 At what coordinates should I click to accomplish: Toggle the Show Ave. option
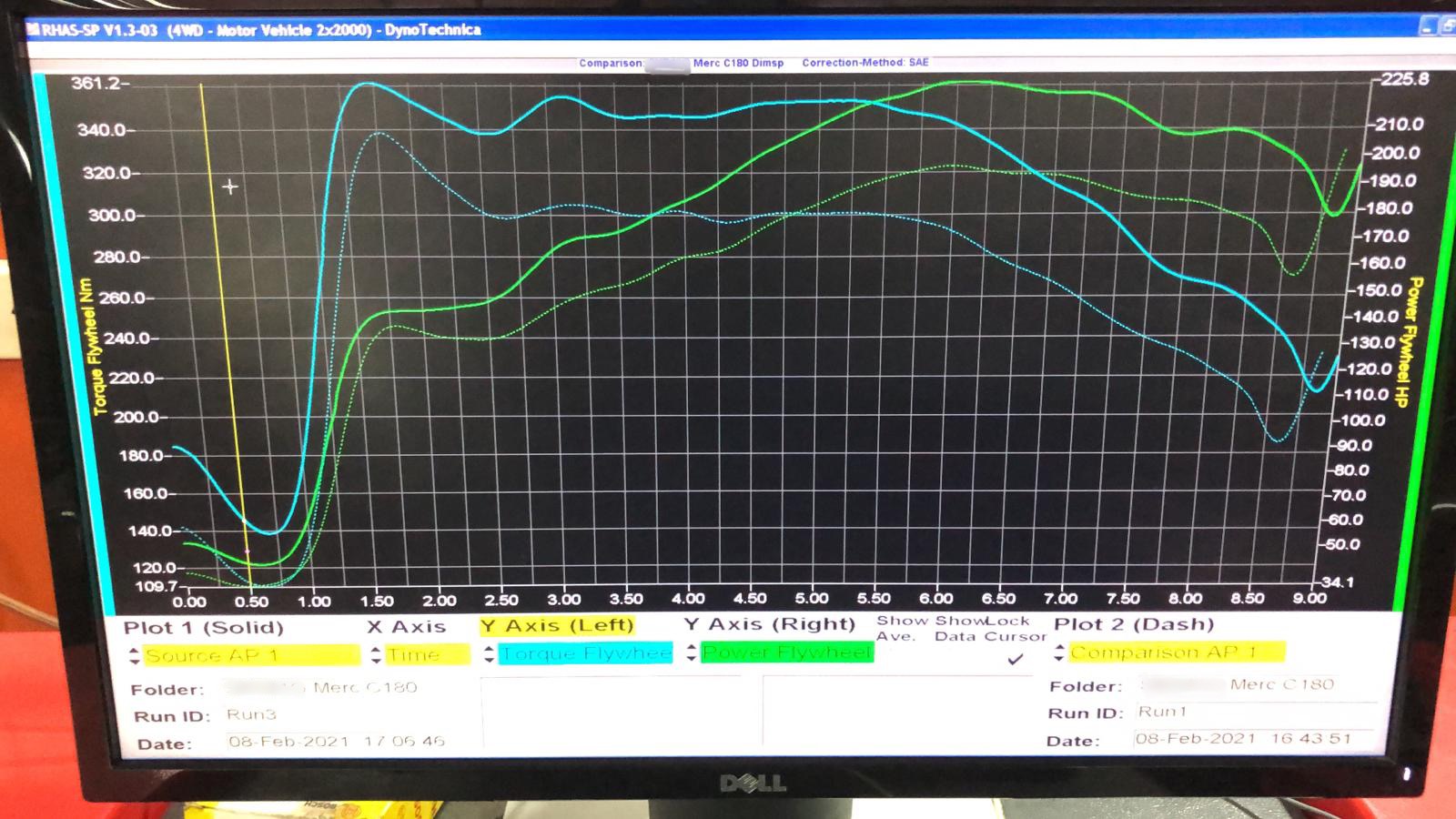point(902,628)
